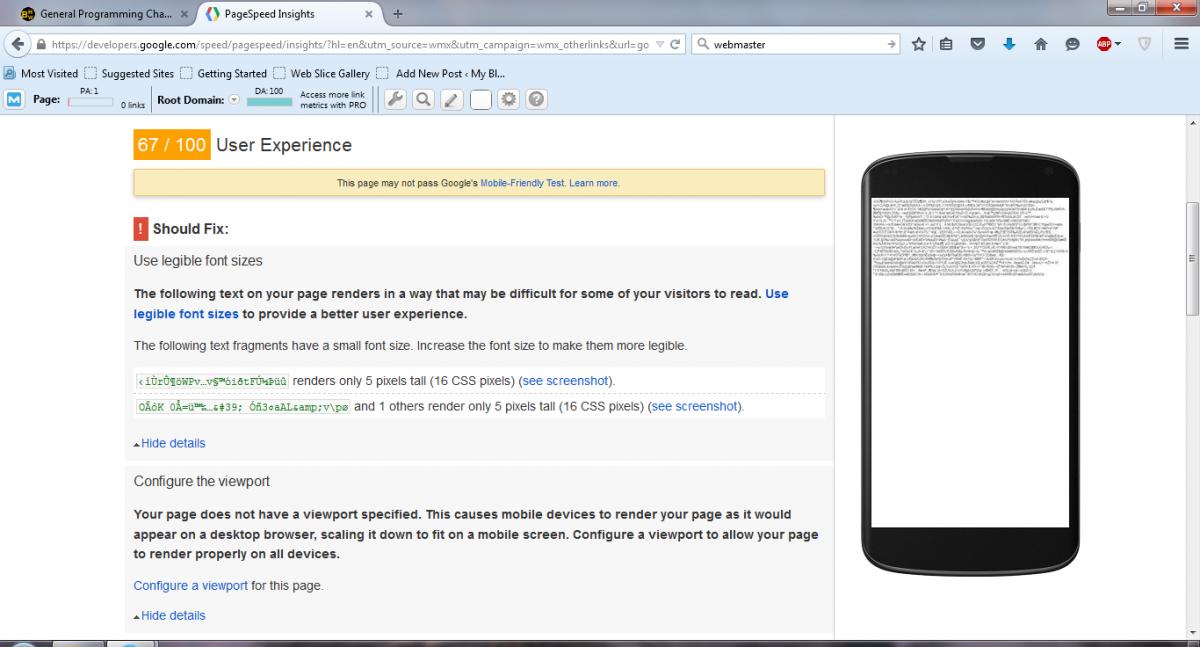1200x647 pixels.
Task: Click the first see screenshot link
Action: point(565,381)
